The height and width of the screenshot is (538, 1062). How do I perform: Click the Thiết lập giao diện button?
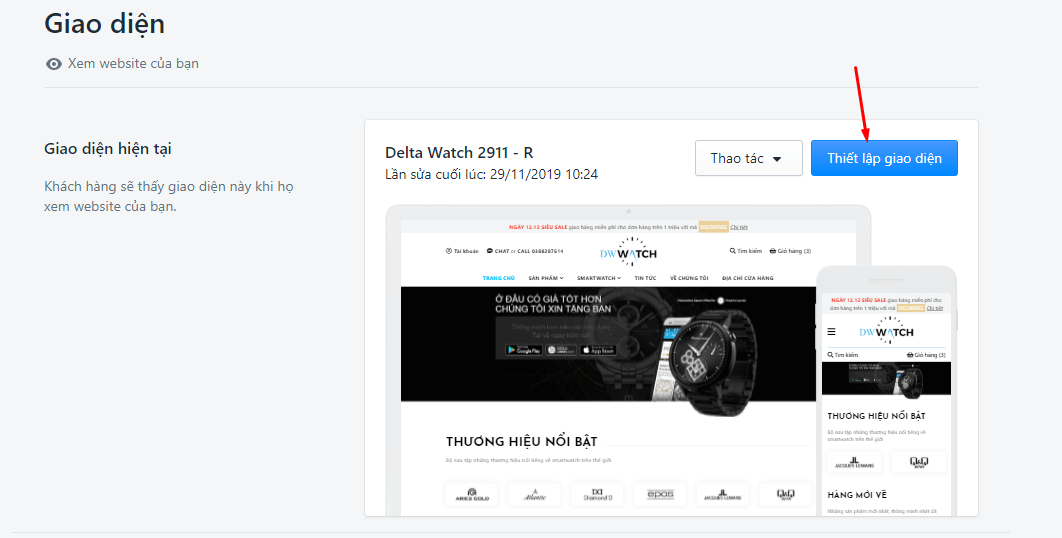[884, 158]
